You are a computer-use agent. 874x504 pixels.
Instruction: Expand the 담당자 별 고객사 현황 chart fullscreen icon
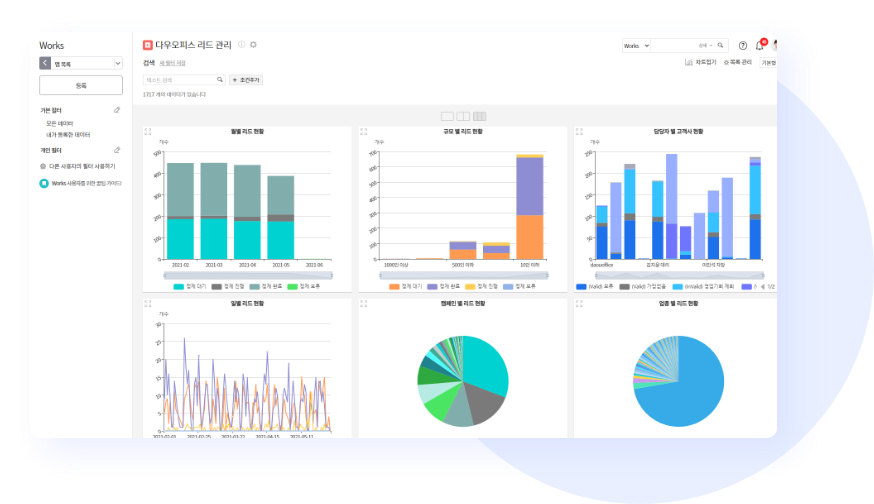click(579, 132)
